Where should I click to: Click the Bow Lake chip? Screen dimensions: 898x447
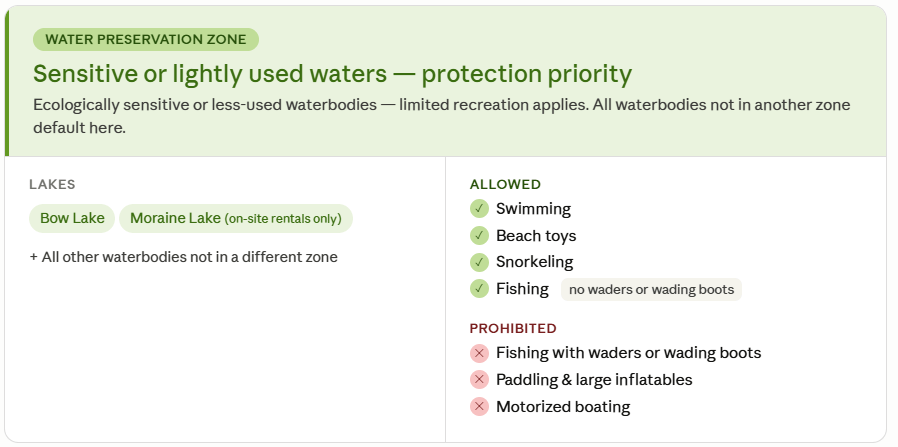point(72,218)
